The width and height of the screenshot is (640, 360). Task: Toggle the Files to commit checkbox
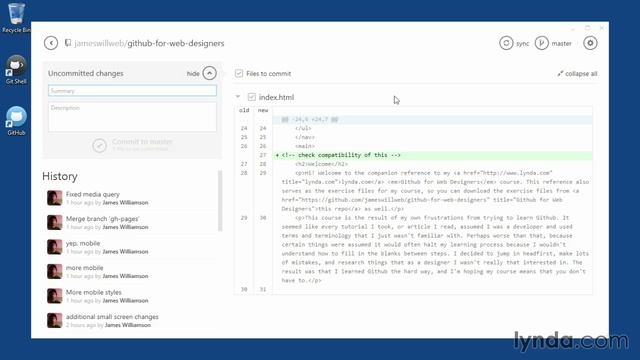[239, 73]
